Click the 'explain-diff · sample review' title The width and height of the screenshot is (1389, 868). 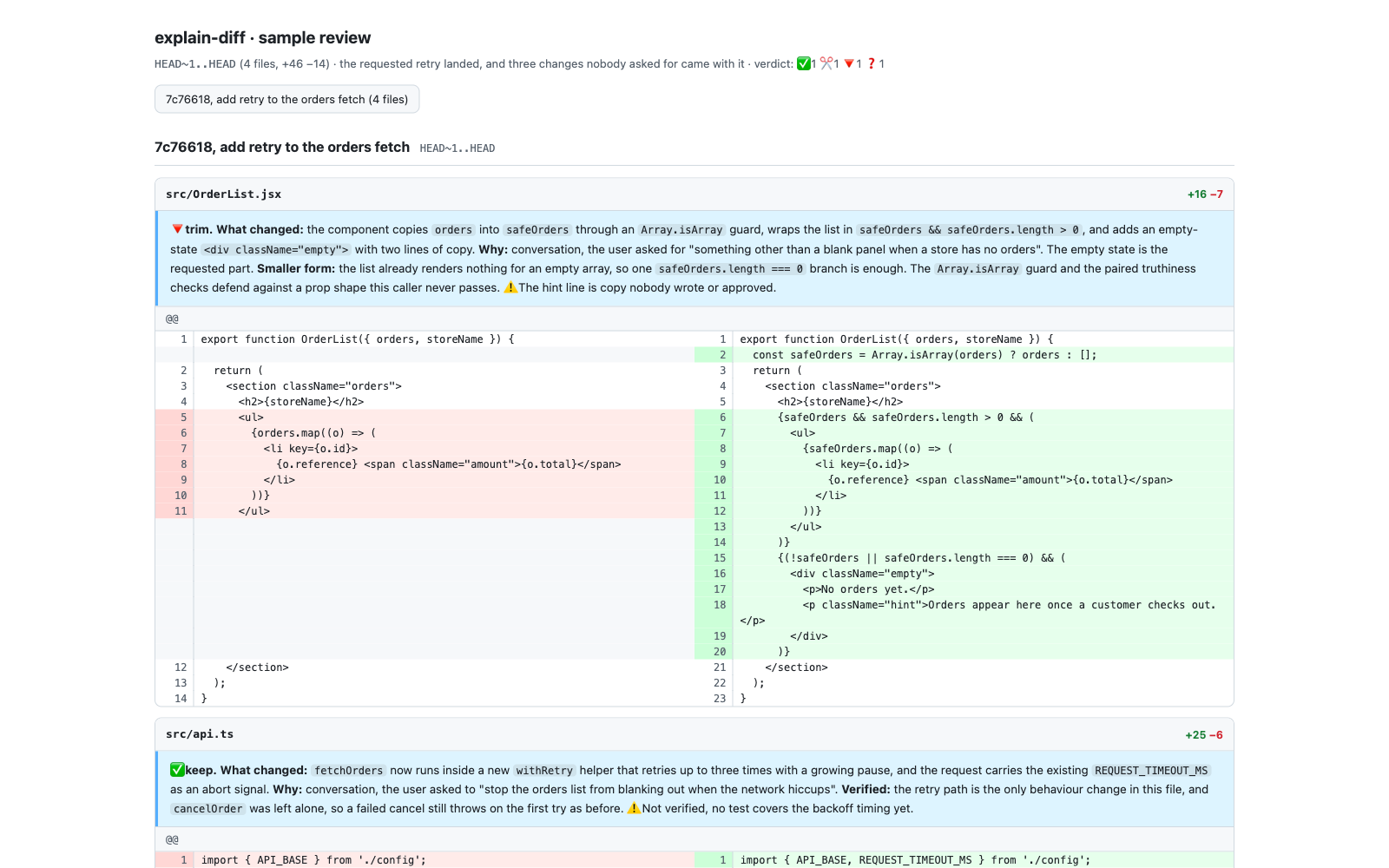[262, 37]
